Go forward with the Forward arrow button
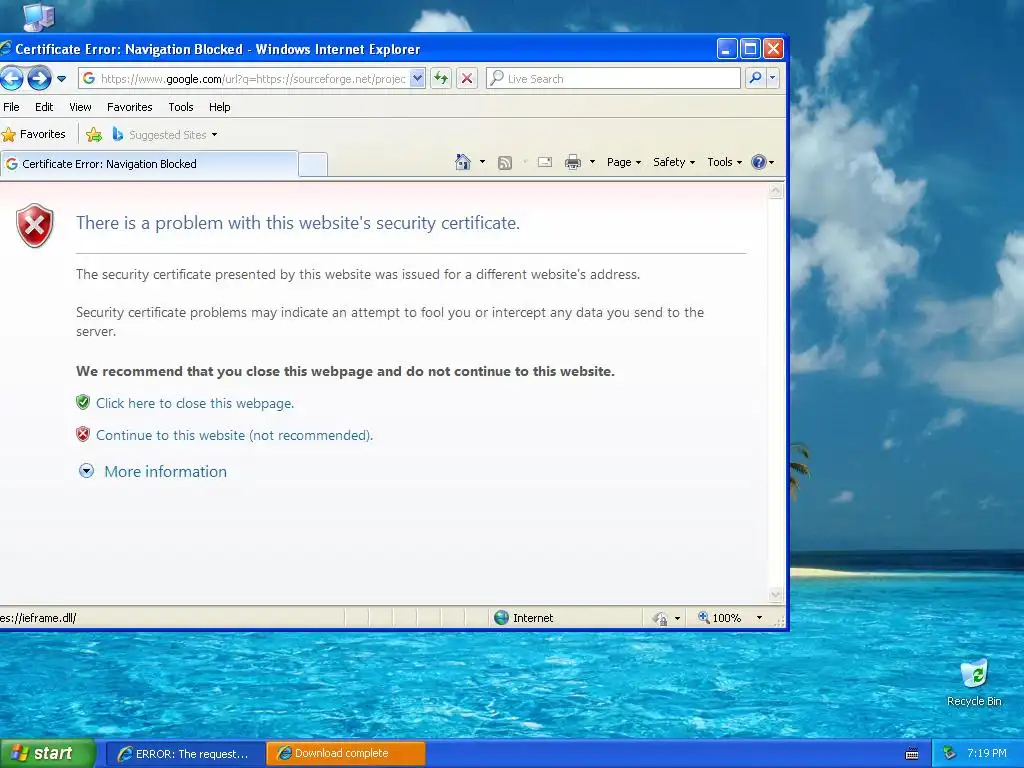 pos(40,78)
